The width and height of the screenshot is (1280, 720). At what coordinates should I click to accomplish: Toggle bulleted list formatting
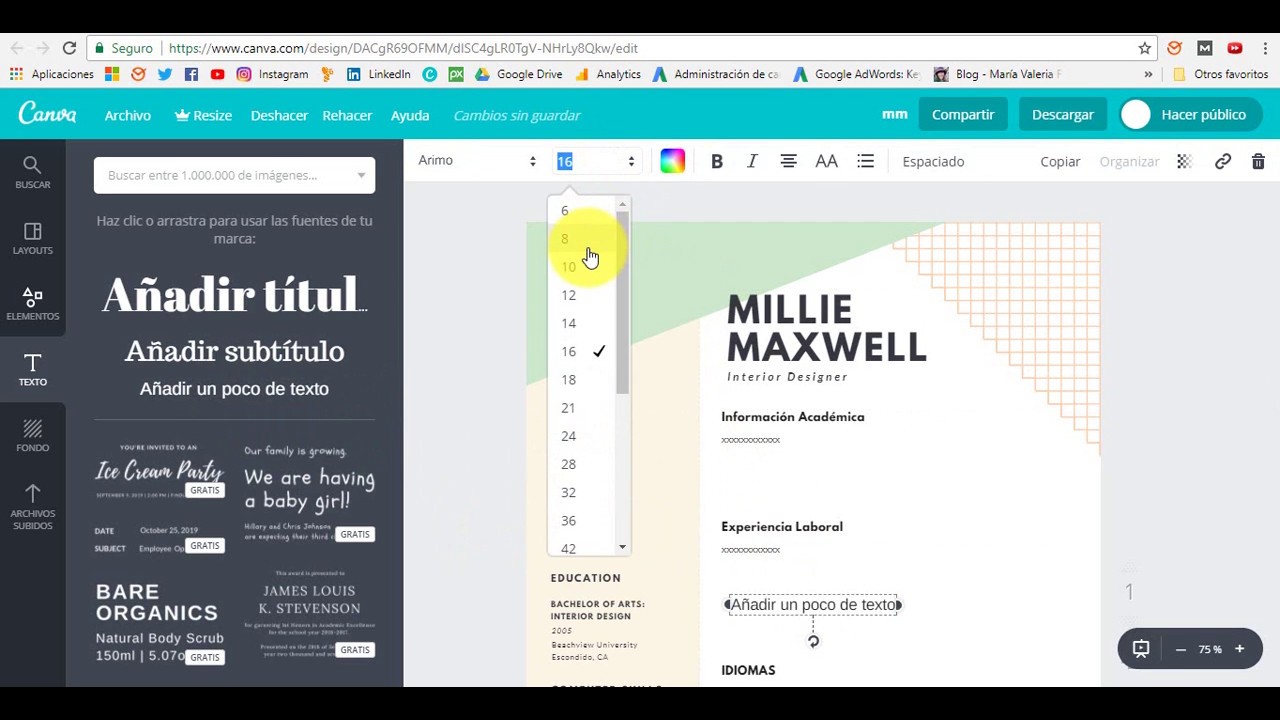[x=865, y=161]
